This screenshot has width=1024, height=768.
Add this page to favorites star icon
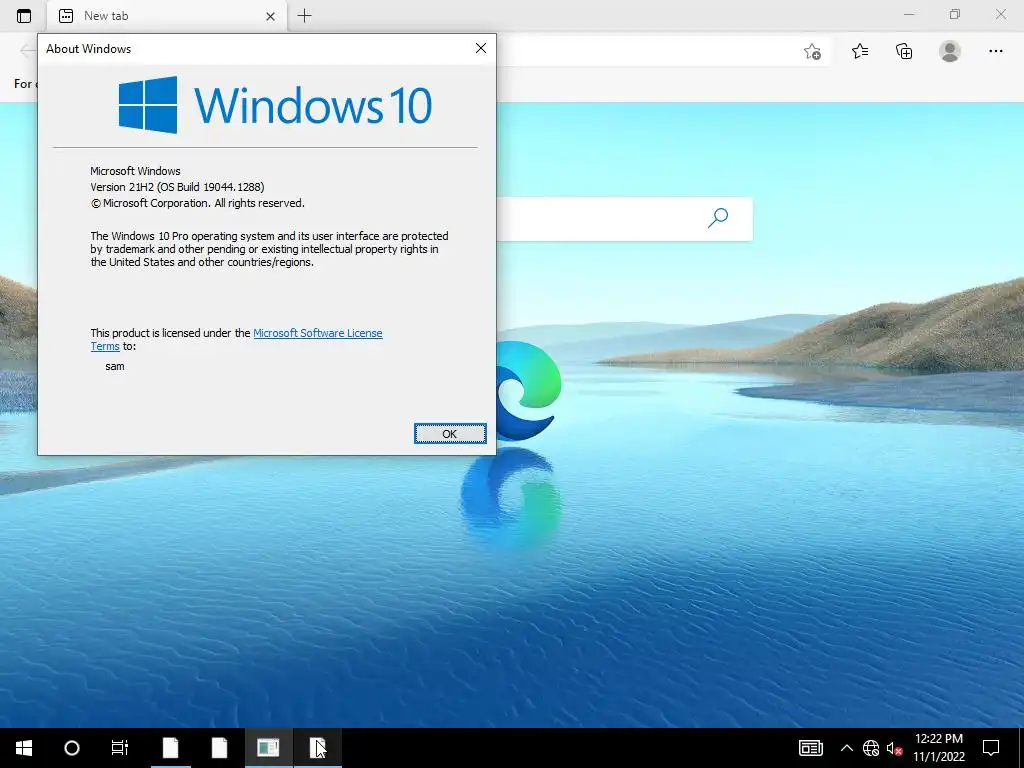[x=812, y=52]
